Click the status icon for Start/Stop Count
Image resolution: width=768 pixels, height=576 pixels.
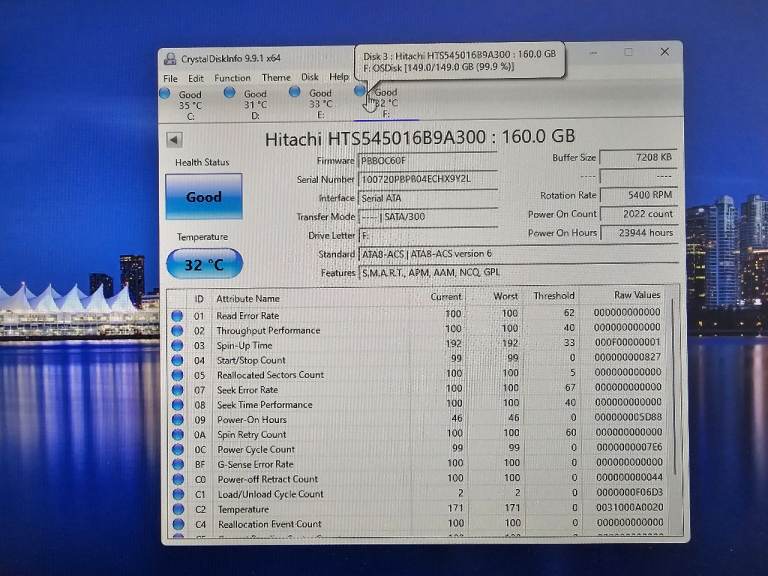177,360
